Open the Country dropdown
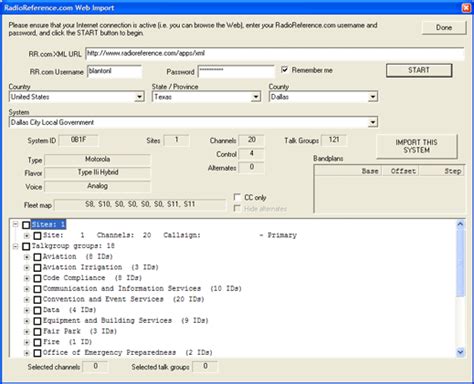 (x=139, y=97)
